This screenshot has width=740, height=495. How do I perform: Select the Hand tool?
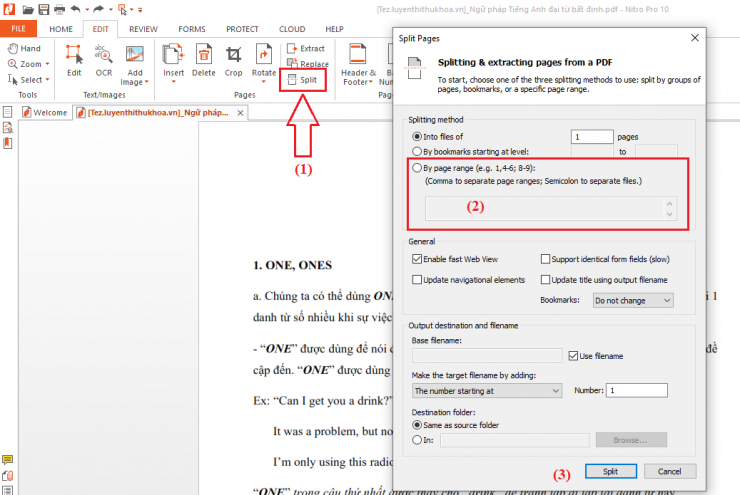click(23, 48)
